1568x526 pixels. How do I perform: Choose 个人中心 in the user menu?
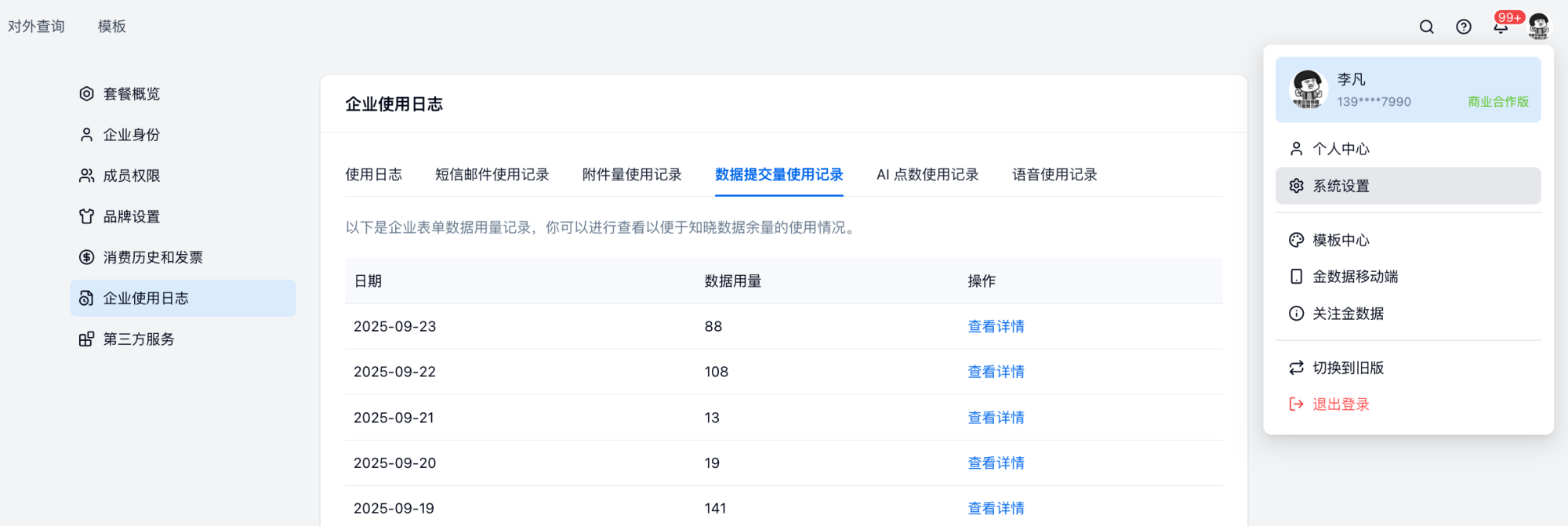1341,149
